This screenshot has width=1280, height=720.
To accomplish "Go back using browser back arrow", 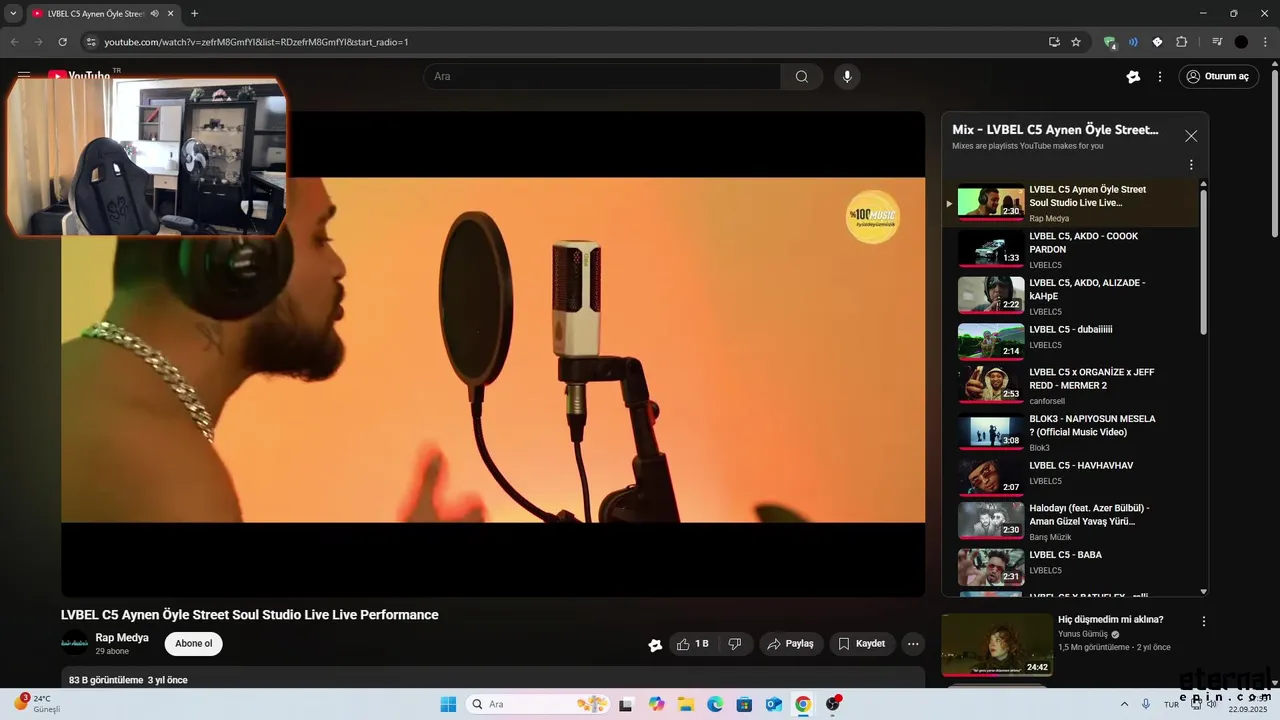I will (x=14, y=42).
